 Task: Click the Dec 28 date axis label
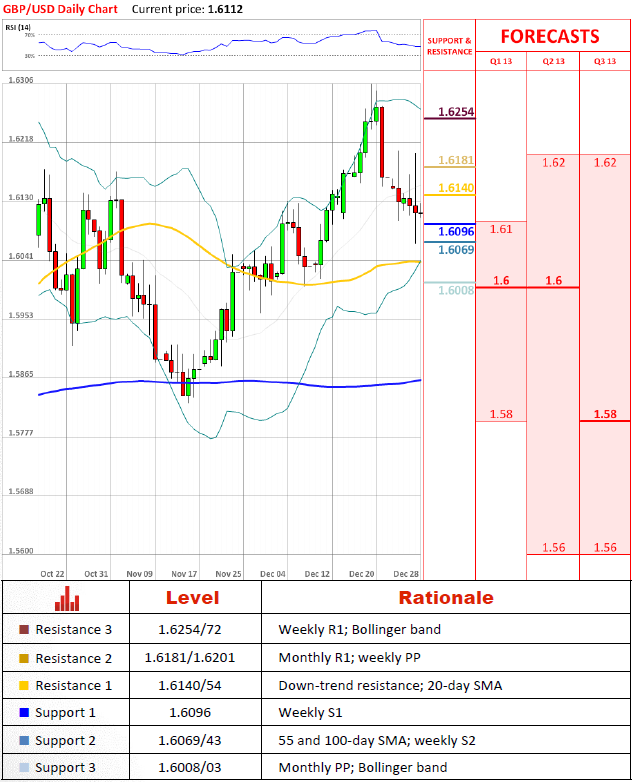click(406, 574)
